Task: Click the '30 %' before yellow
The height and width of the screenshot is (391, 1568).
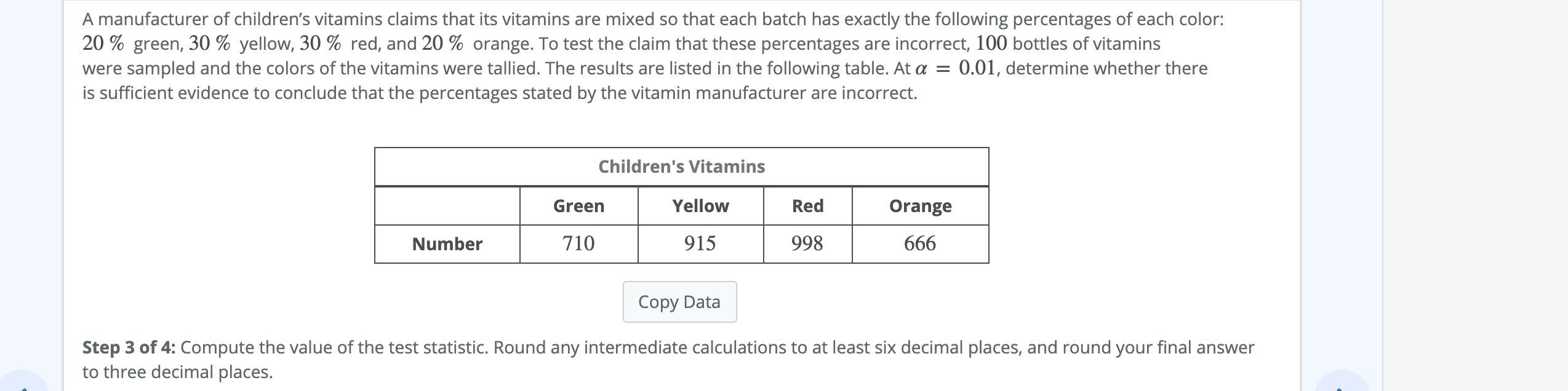Action: [210, 44]
